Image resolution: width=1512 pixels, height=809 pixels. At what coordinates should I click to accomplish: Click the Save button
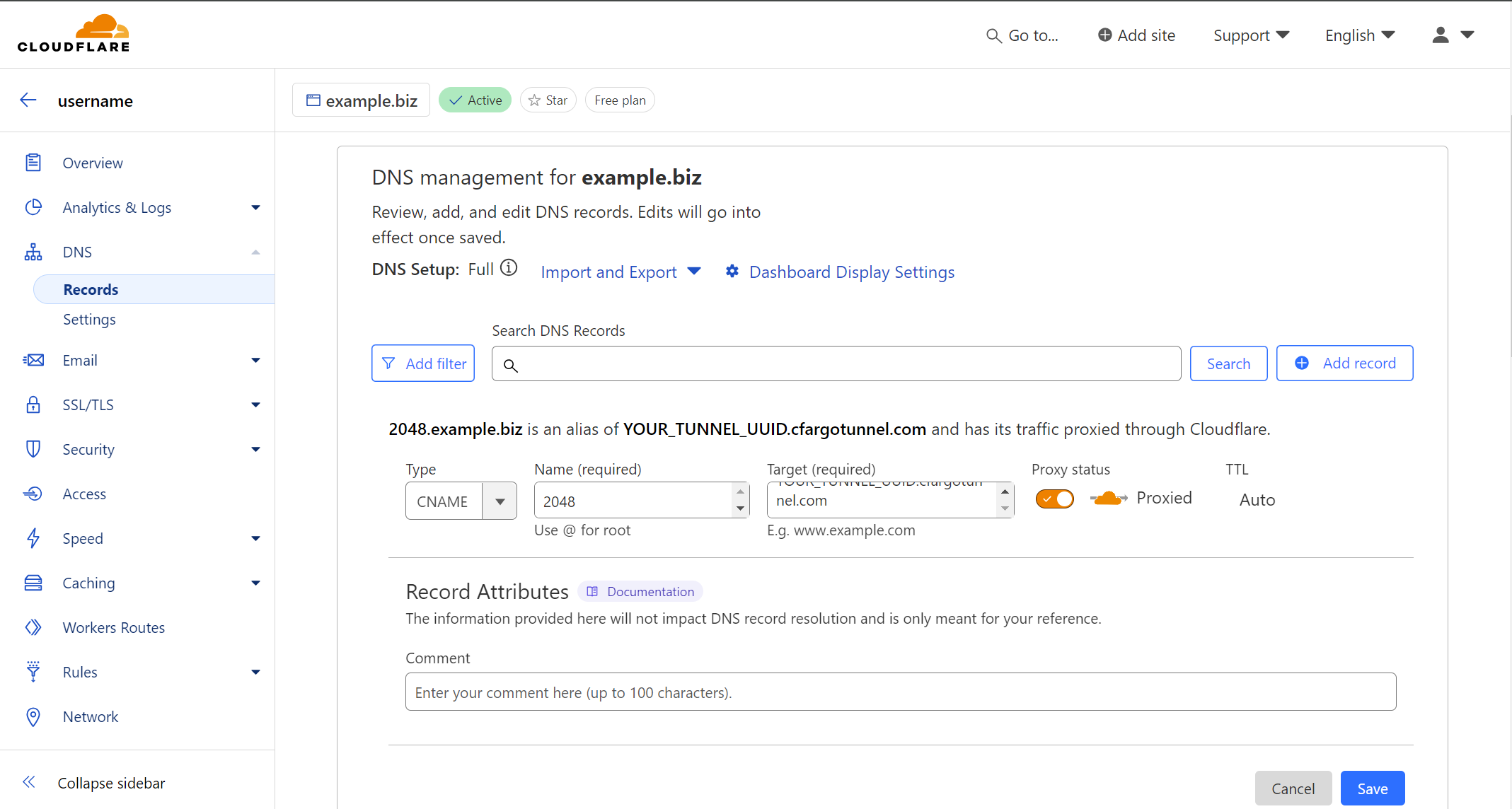1373,788
